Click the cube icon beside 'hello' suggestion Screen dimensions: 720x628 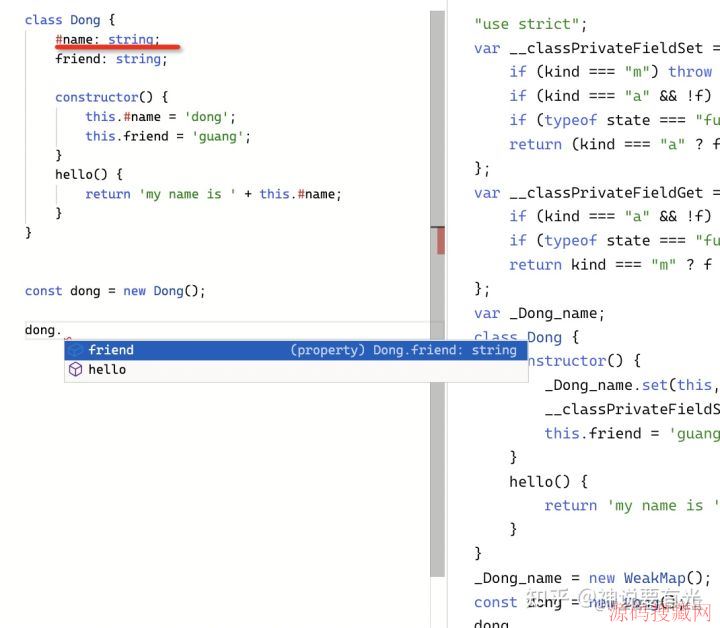75,370
